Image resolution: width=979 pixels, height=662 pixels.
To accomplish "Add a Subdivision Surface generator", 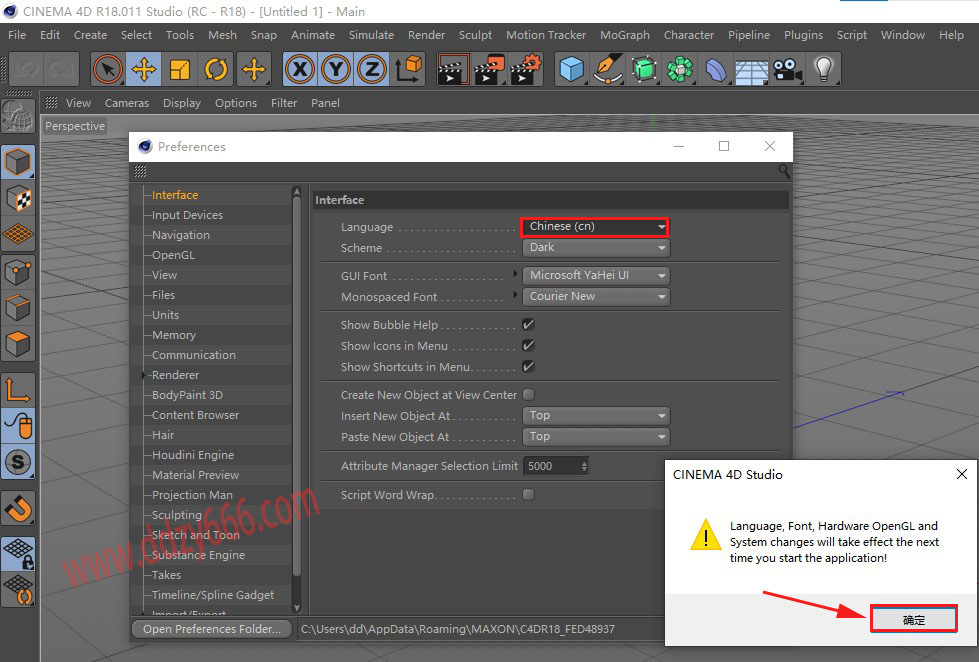I will [x=644, y=69].
